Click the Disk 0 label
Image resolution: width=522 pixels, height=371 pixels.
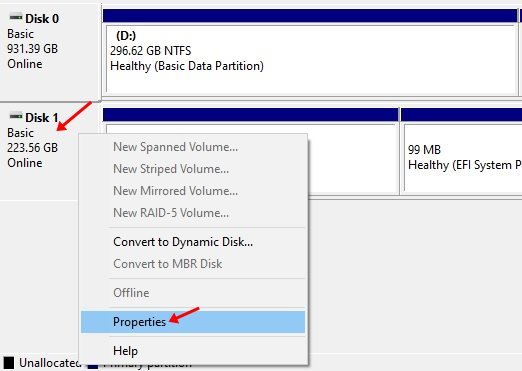[42, 19]
